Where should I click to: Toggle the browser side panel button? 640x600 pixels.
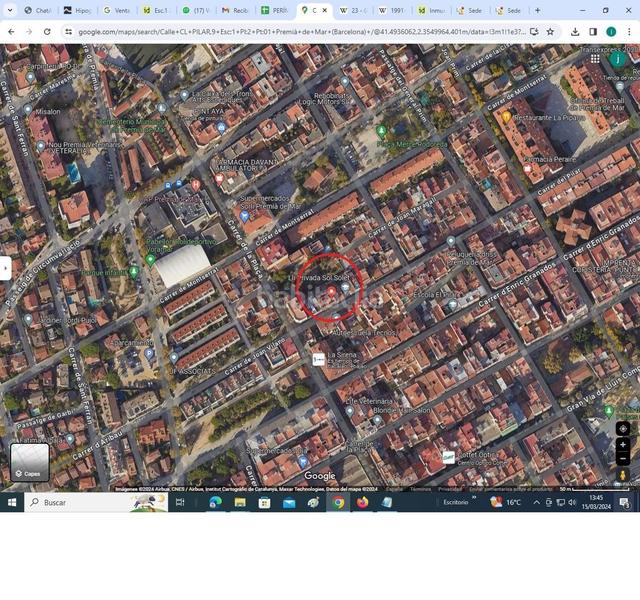[593, 32]
